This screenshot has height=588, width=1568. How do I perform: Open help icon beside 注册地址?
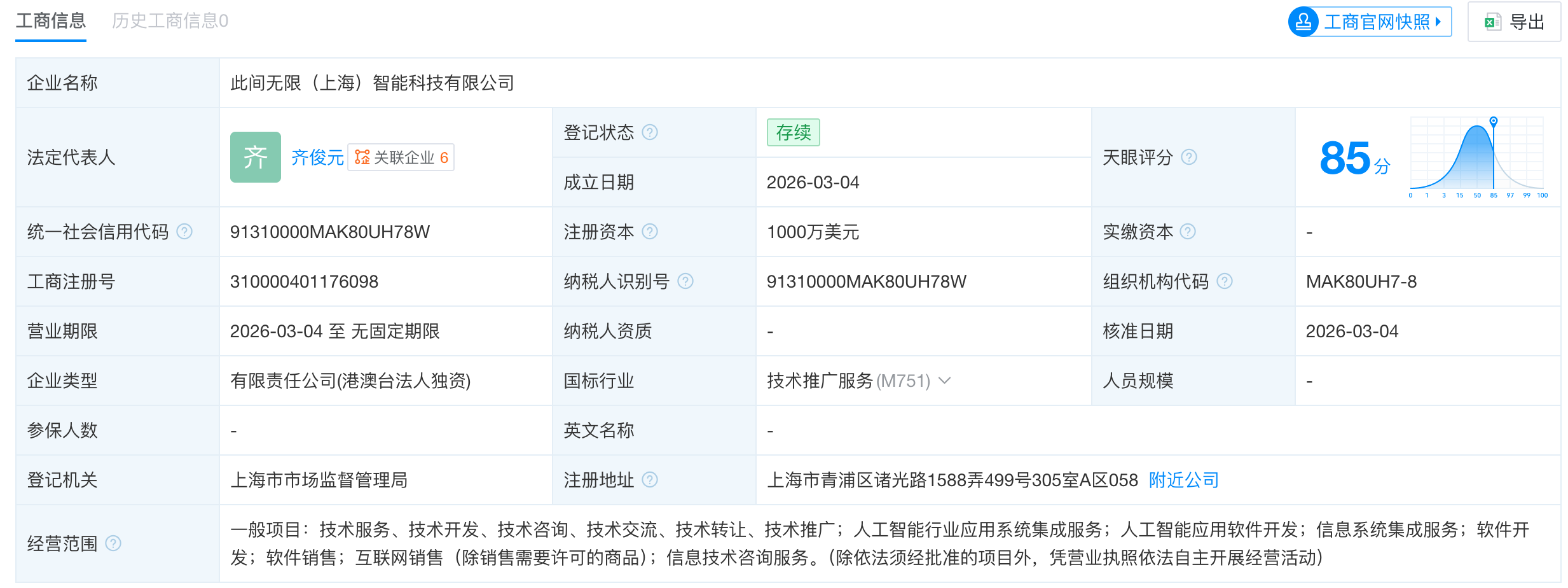click(x=650, y=480)
